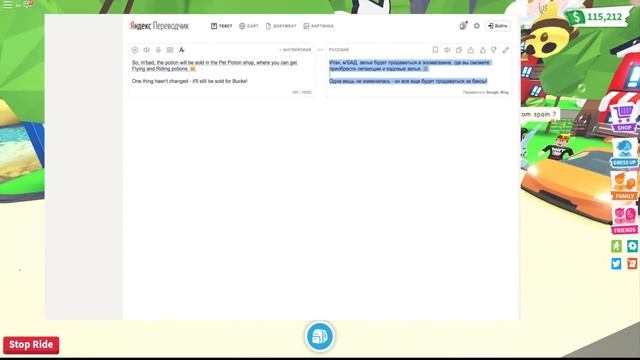Open the backpack inventory button
The height and width of the screenshot is (360, 640).
[320, 337]
